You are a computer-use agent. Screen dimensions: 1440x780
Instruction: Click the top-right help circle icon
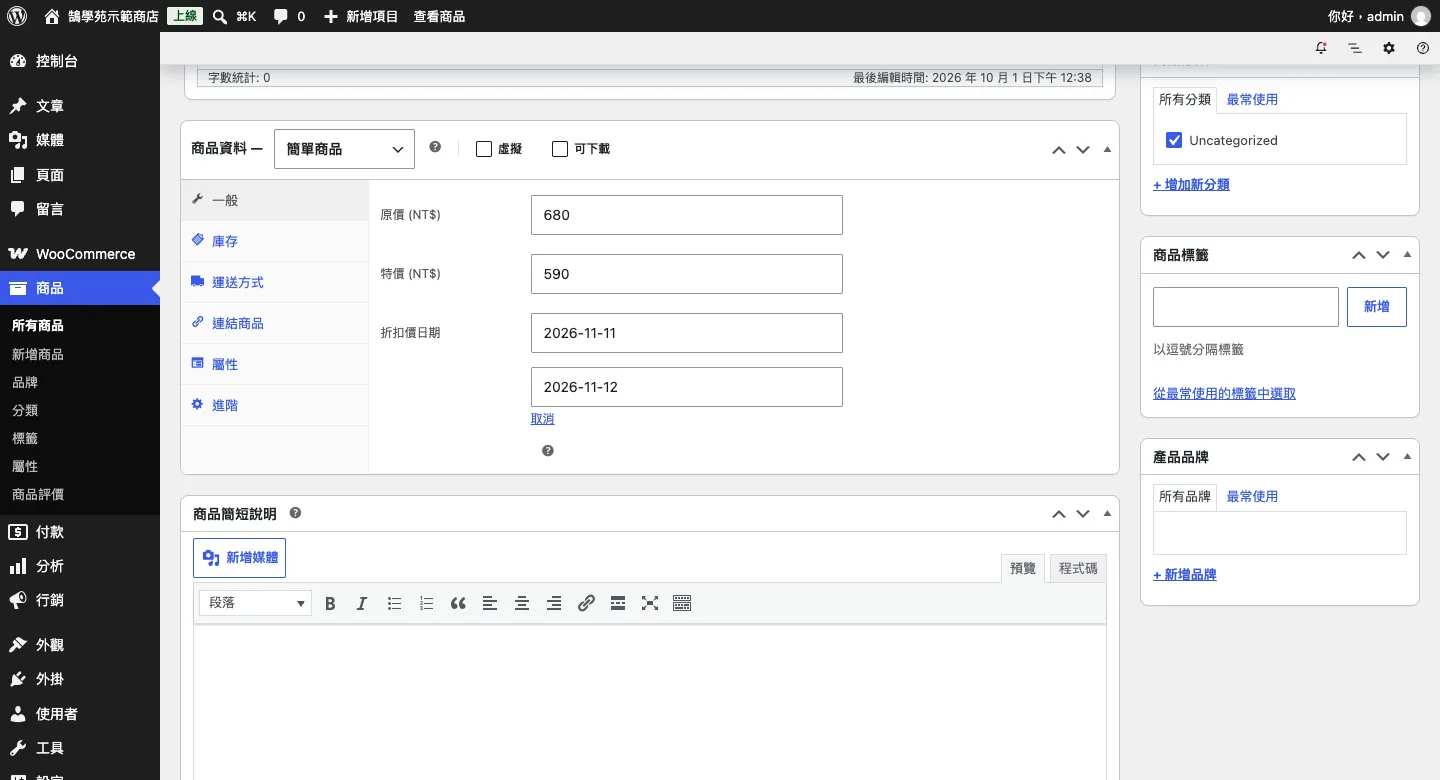click(1423, 48)
